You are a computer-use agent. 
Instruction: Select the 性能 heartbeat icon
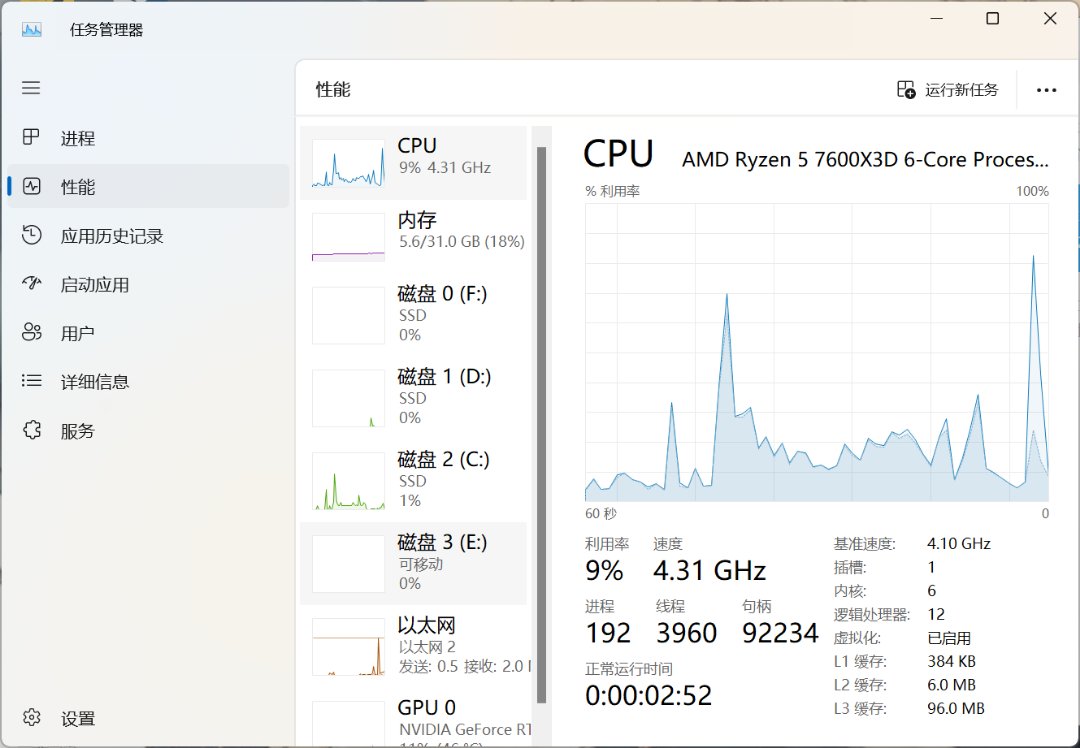(32, 186)
